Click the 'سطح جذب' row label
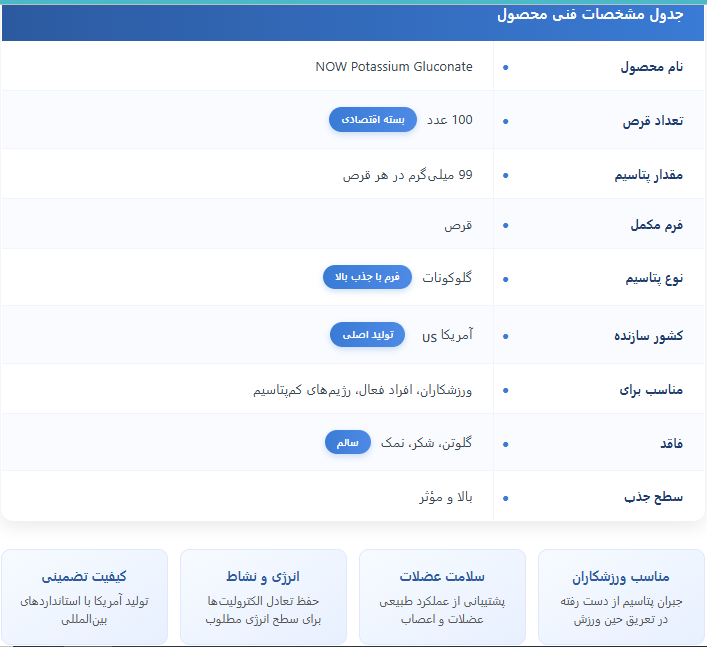Viewport: 707px width, 647px height. click(653, 497)
